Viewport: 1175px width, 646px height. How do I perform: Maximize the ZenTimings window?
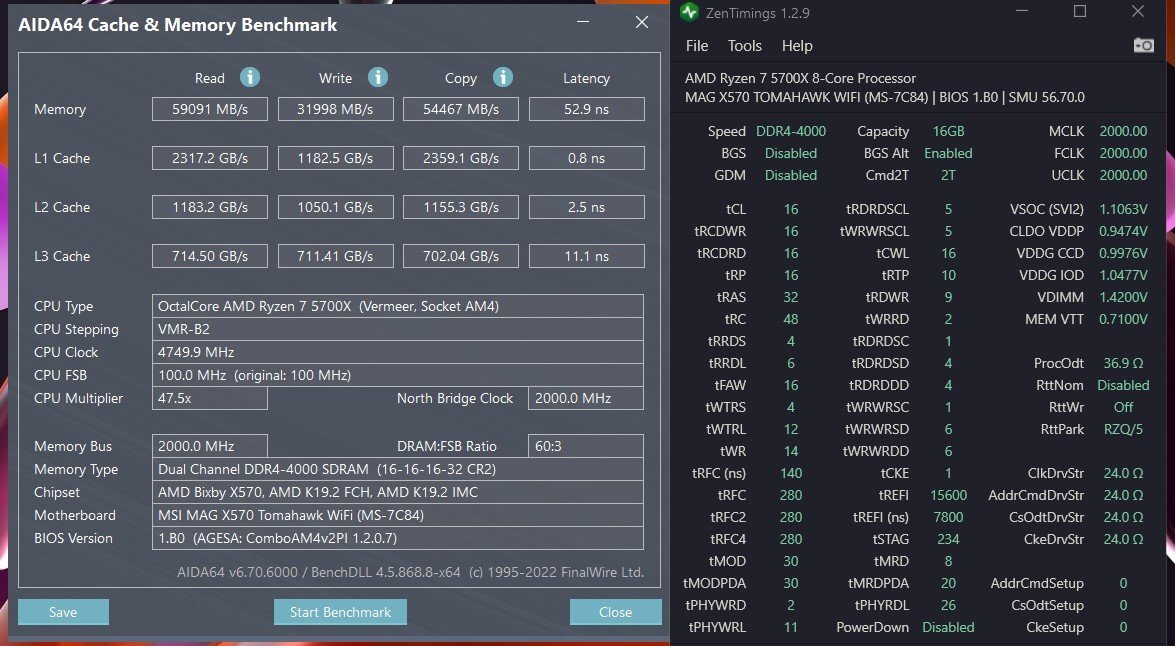[x=1080, y=11]
